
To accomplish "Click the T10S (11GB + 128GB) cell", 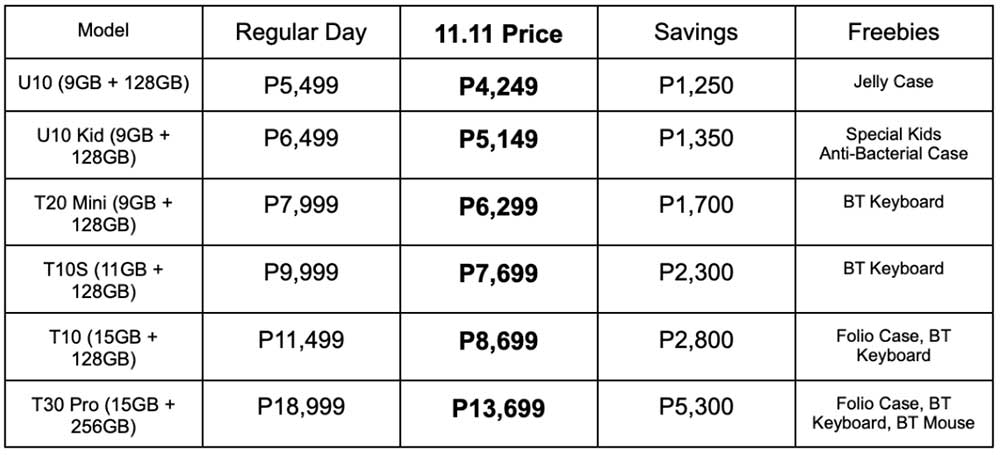I will click(103, 280).
